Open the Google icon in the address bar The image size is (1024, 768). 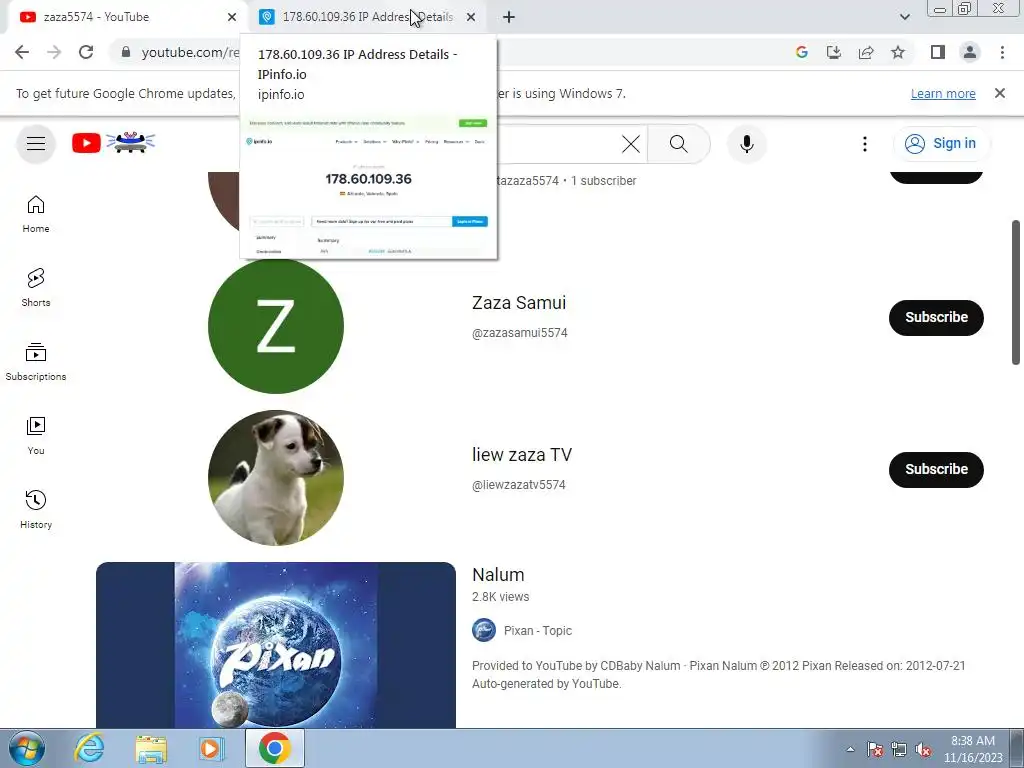coord(801,52)
